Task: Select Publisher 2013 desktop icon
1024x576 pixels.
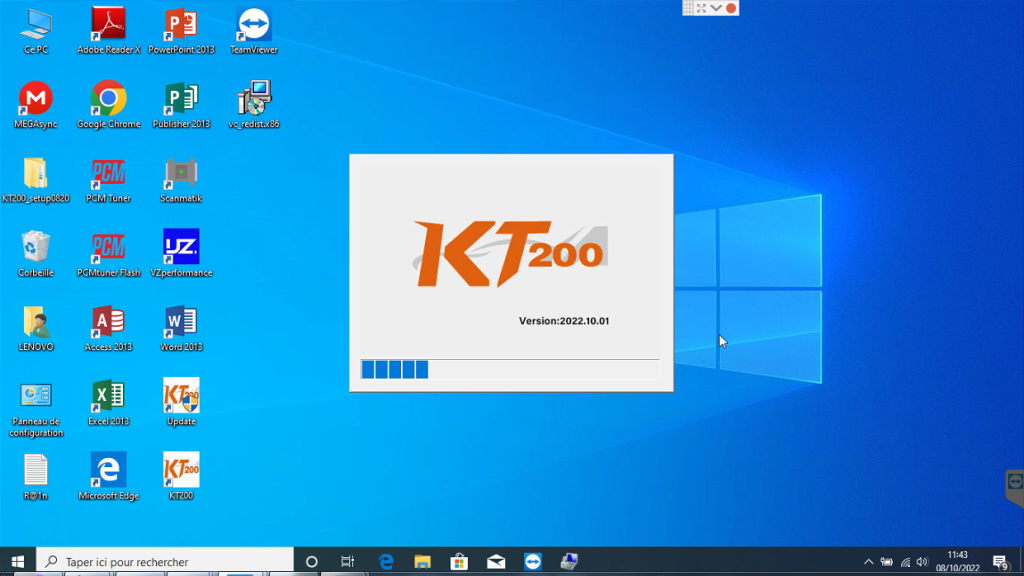Action: point(181,104)
